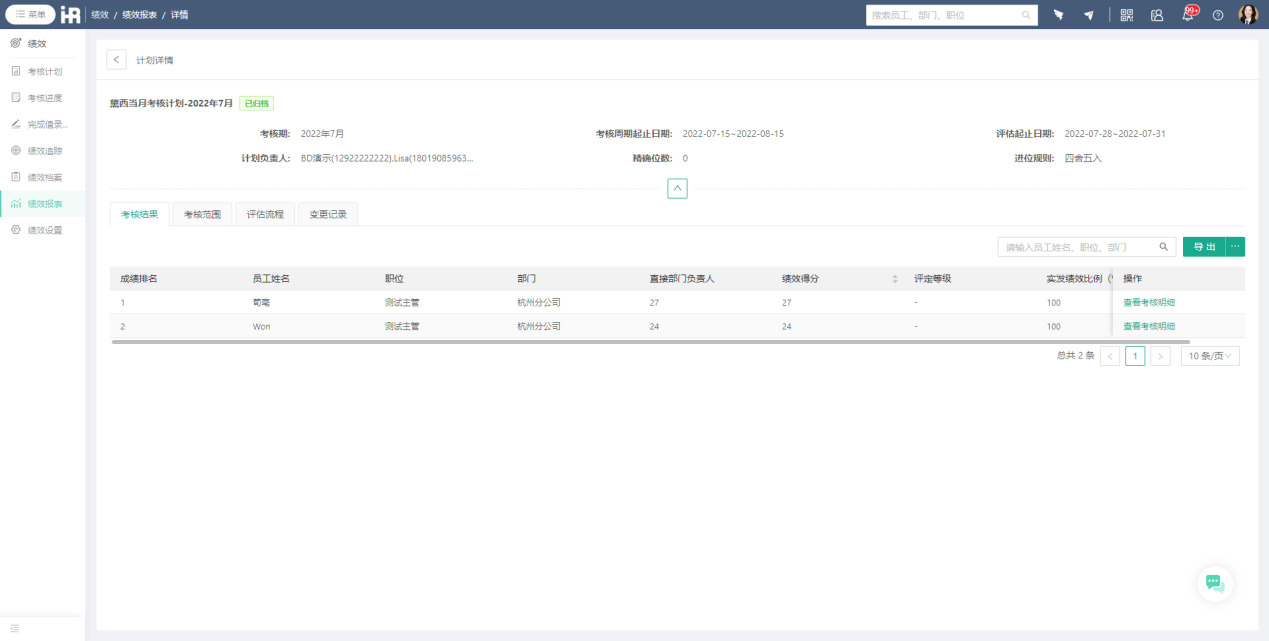Viewport: 1269px width, 641px height.
Task: Collapse the sidebar using bottom-left icon
Action: pos(14,628)
